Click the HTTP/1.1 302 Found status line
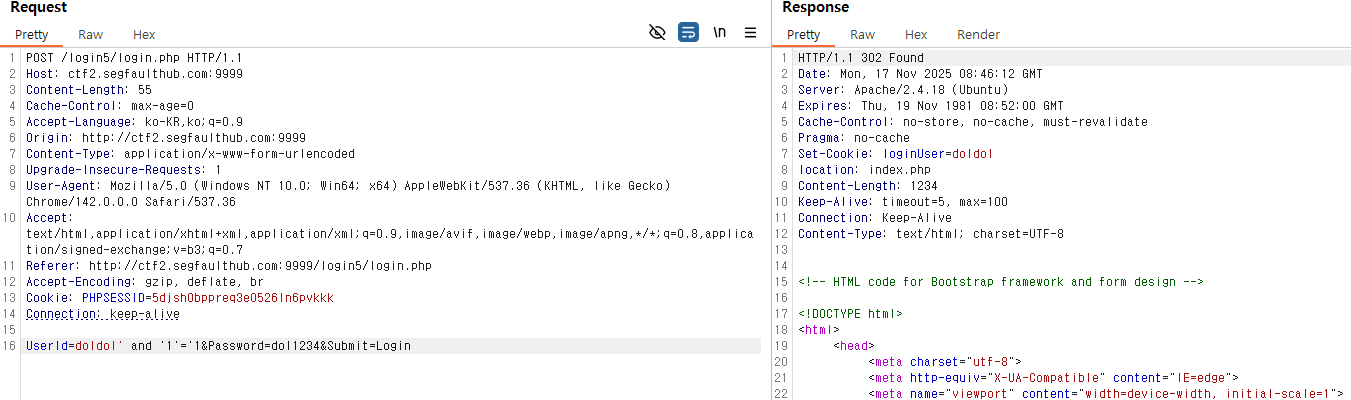 pos(860,58)
